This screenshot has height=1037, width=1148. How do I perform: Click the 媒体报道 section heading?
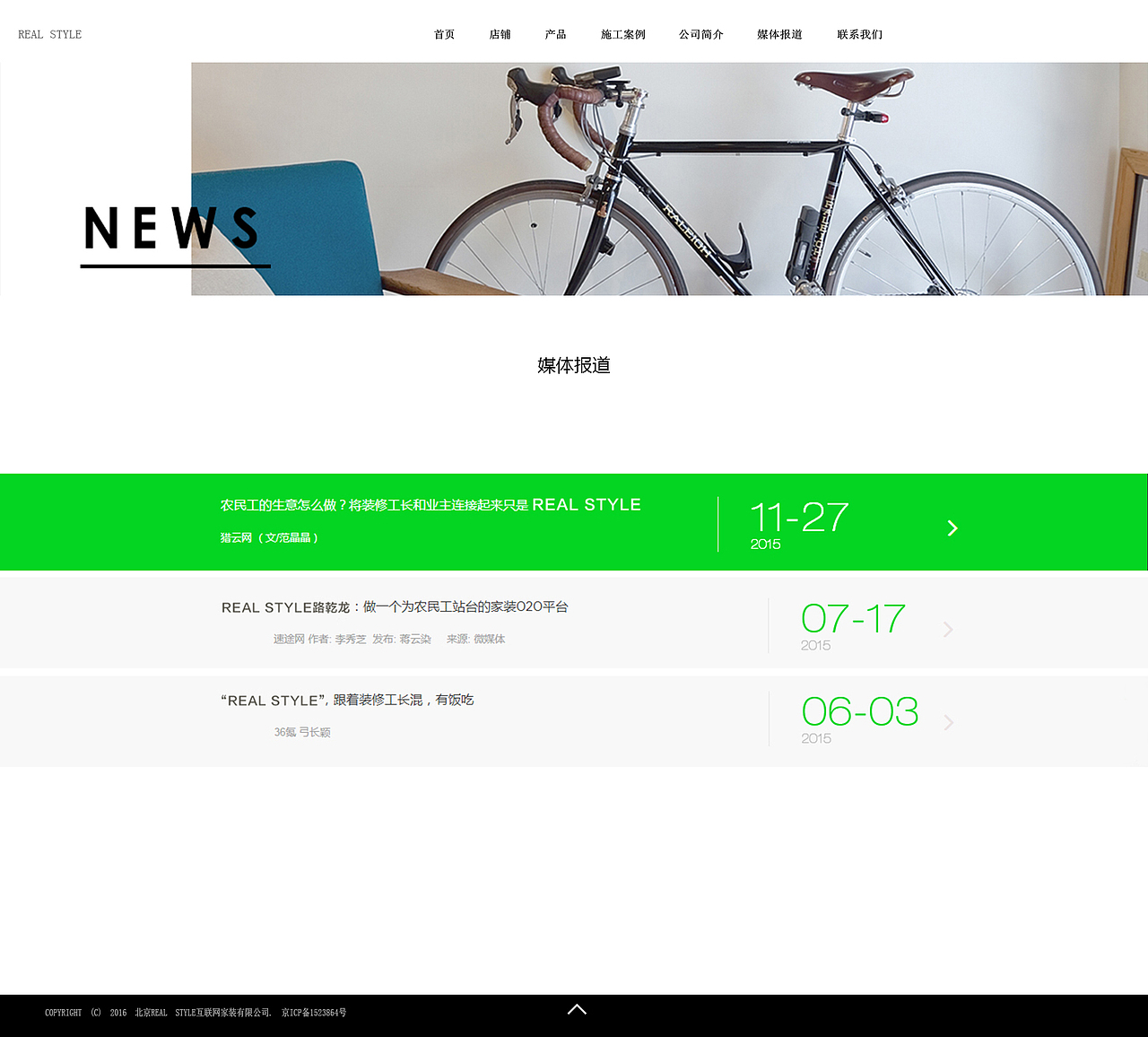574,365
